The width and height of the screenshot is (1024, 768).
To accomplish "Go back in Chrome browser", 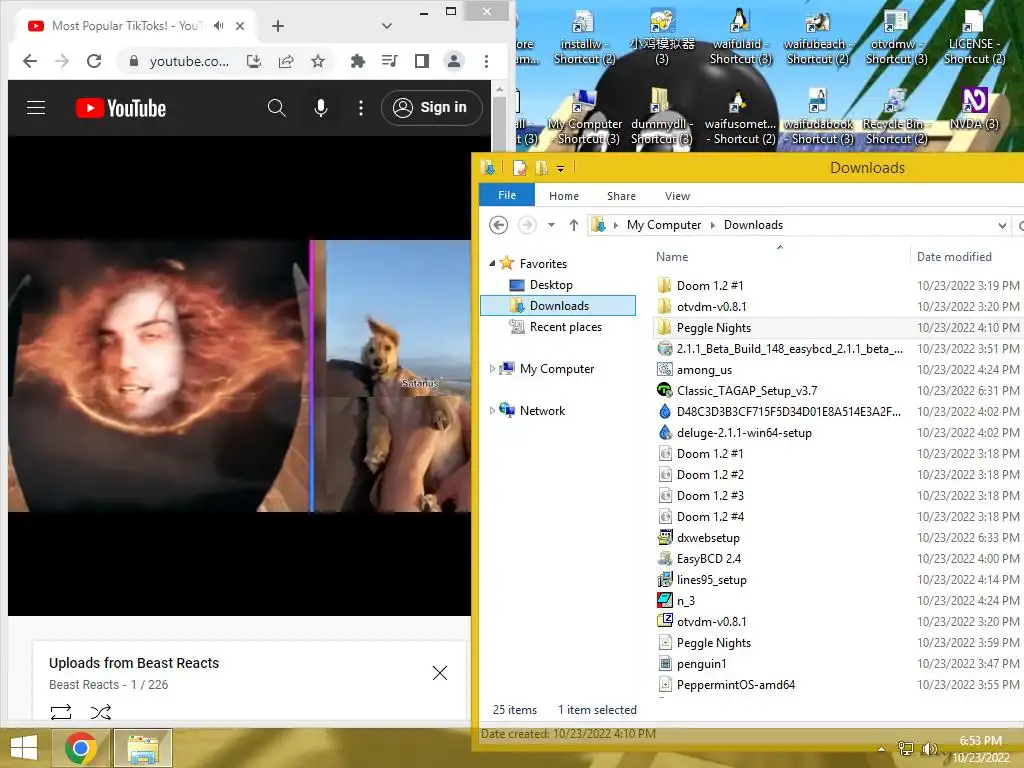I will coord(30,61).
